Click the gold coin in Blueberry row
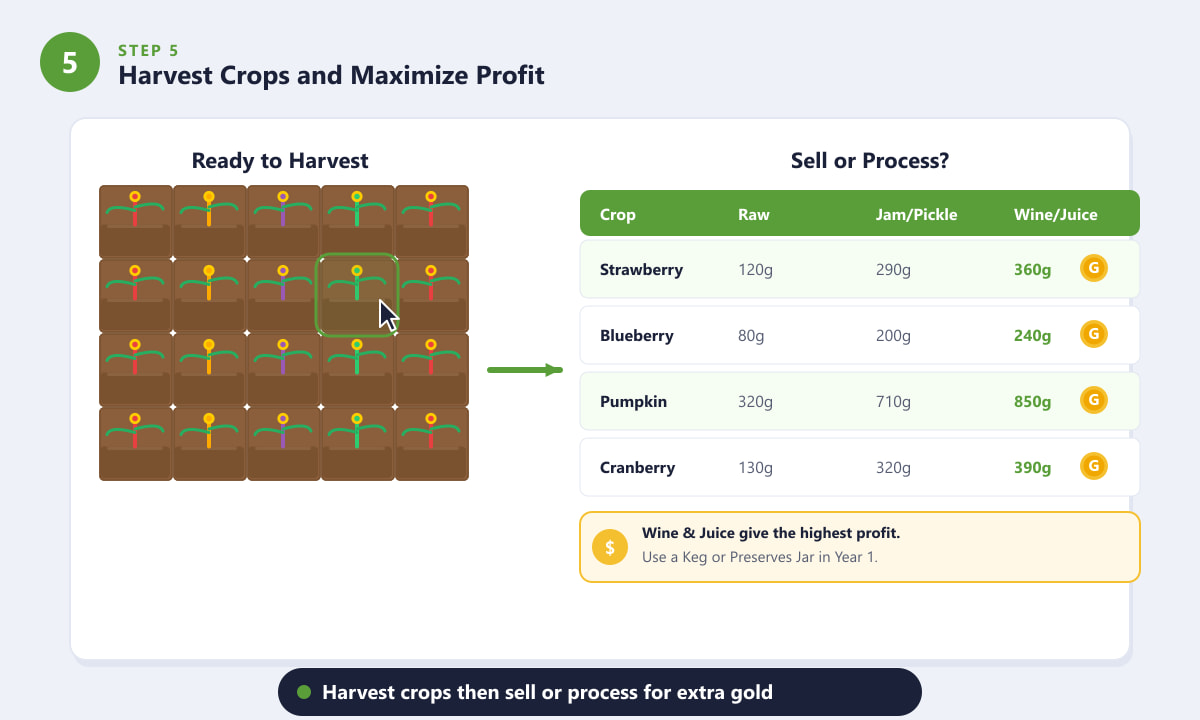Viewport: 1200px width, 720px height. (1094, 335)
